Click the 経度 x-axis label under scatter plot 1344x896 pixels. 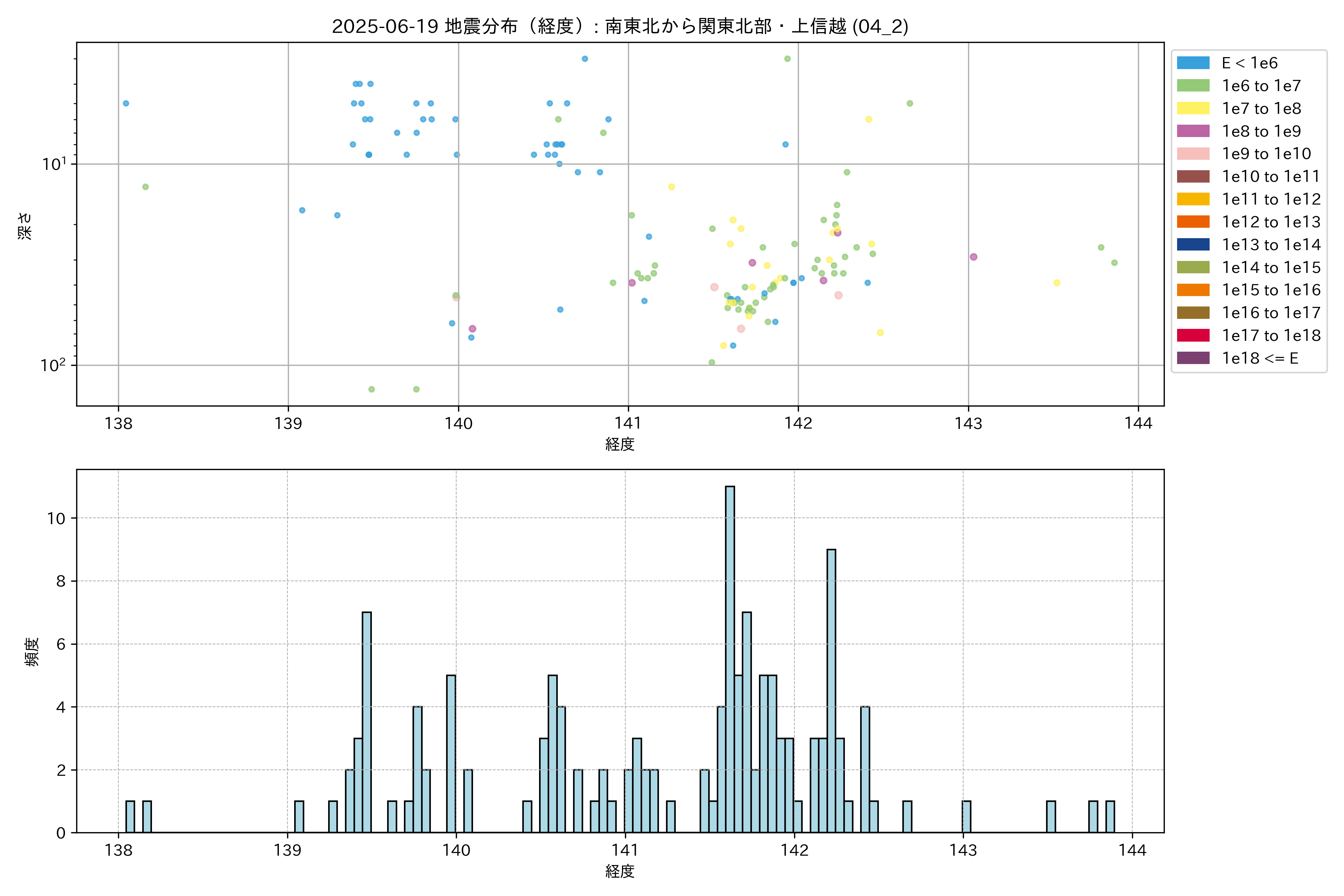point(620,444)
